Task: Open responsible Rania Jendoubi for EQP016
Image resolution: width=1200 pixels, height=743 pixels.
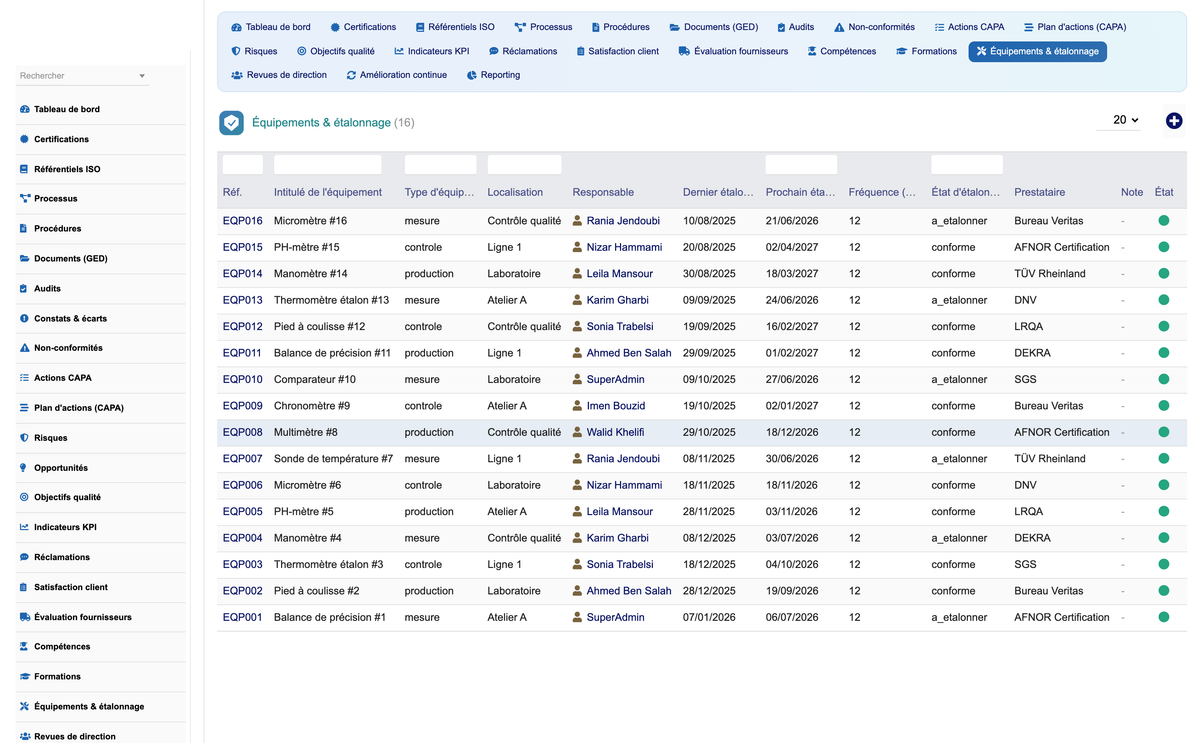Action: point(623,221)
